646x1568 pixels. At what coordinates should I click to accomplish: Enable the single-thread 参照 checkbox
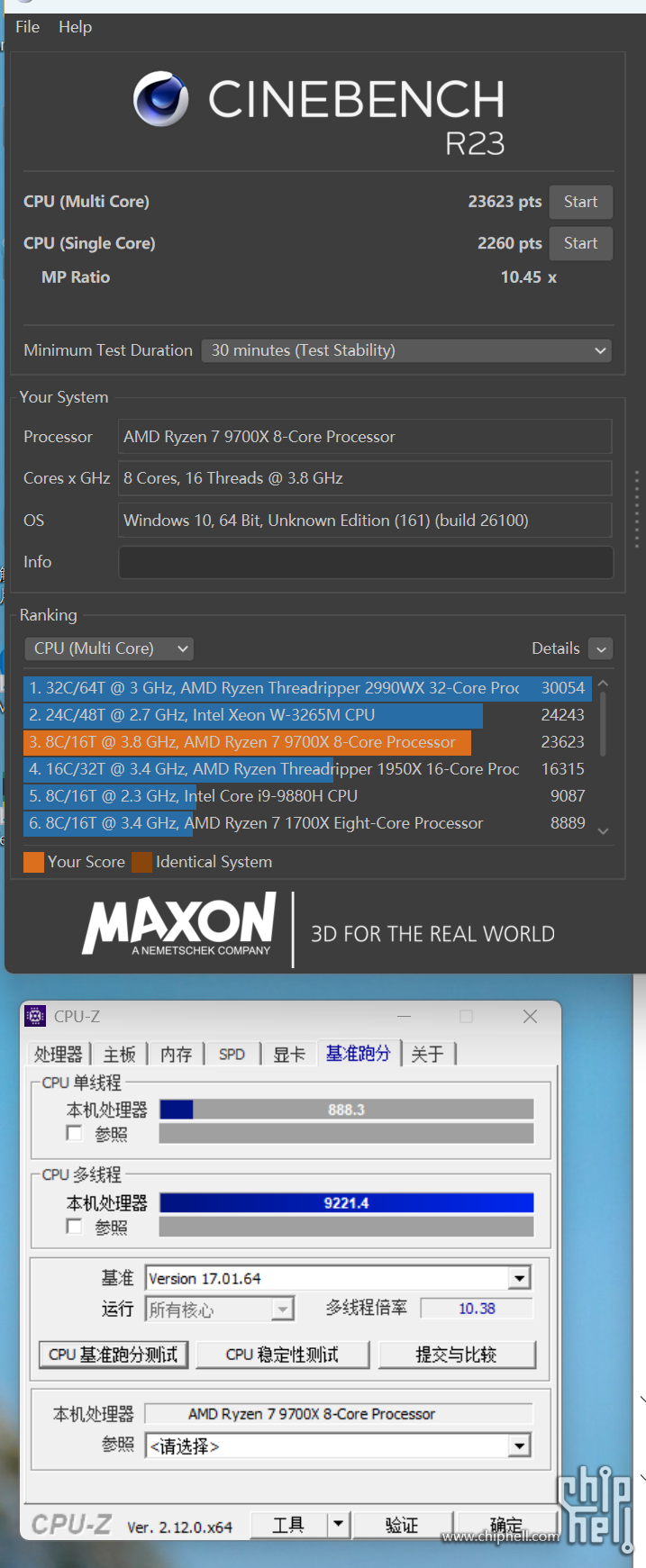coord(75,1133)
